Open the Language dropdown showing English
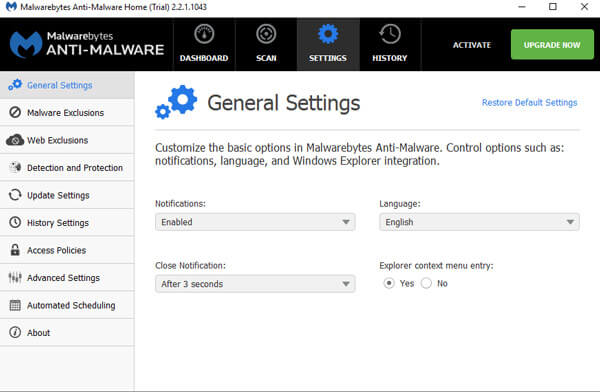Image resolution: width=600 pixels, height=392 pixels. (479, 222)
